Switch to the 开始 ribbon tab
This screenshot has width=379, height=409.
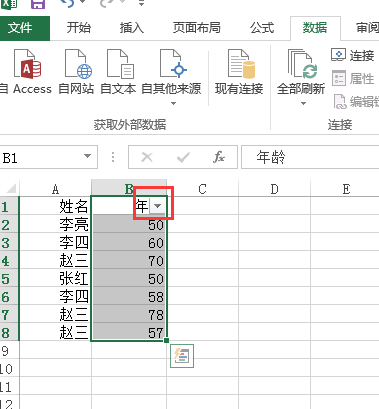(x=79, y=28)
